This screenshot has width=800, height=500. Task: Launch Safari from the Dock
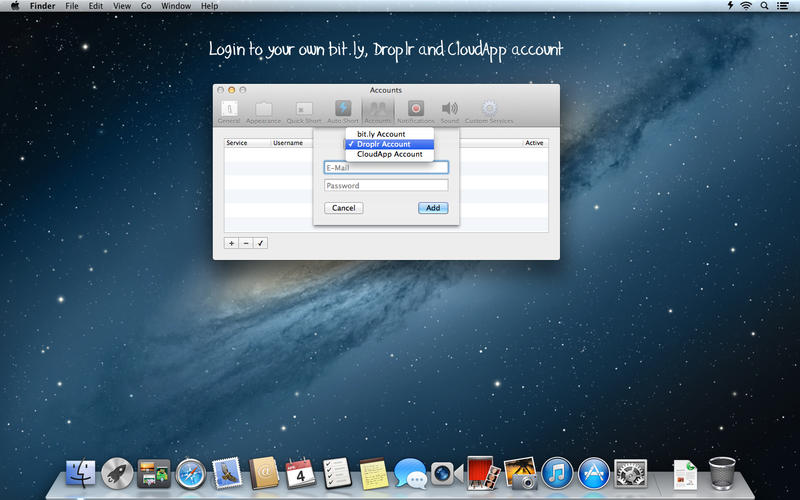coord(191,474)
